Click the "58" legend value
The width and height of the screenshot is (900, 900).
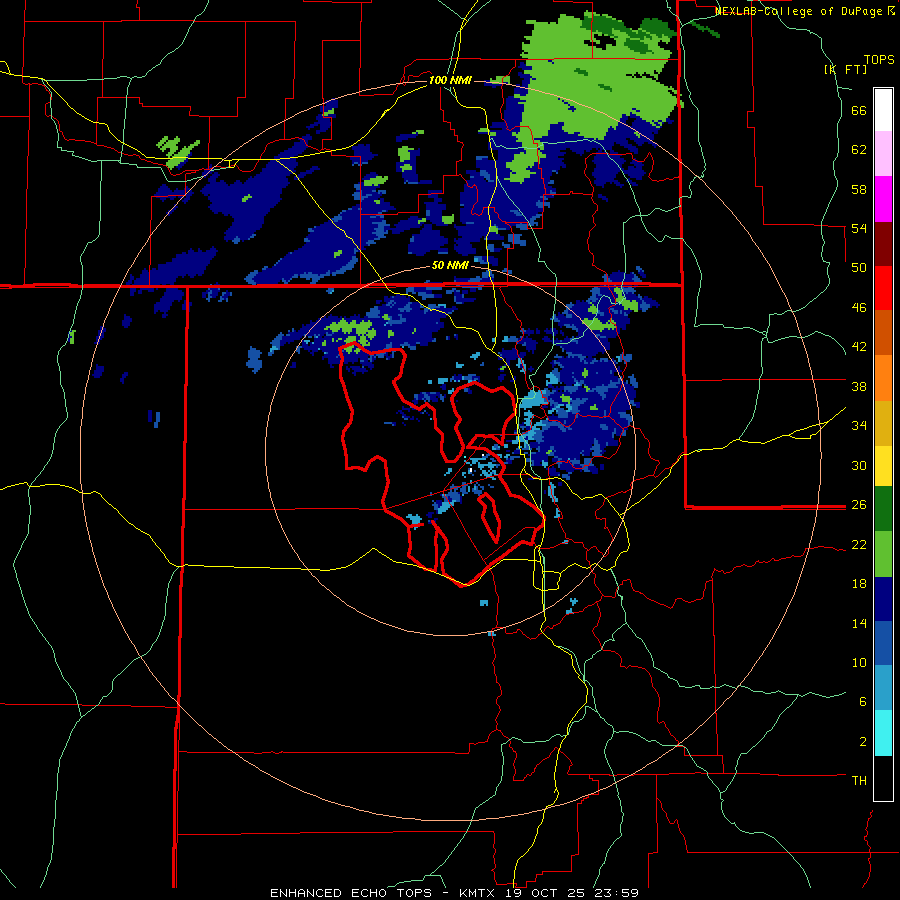click(x=859, y=189)
